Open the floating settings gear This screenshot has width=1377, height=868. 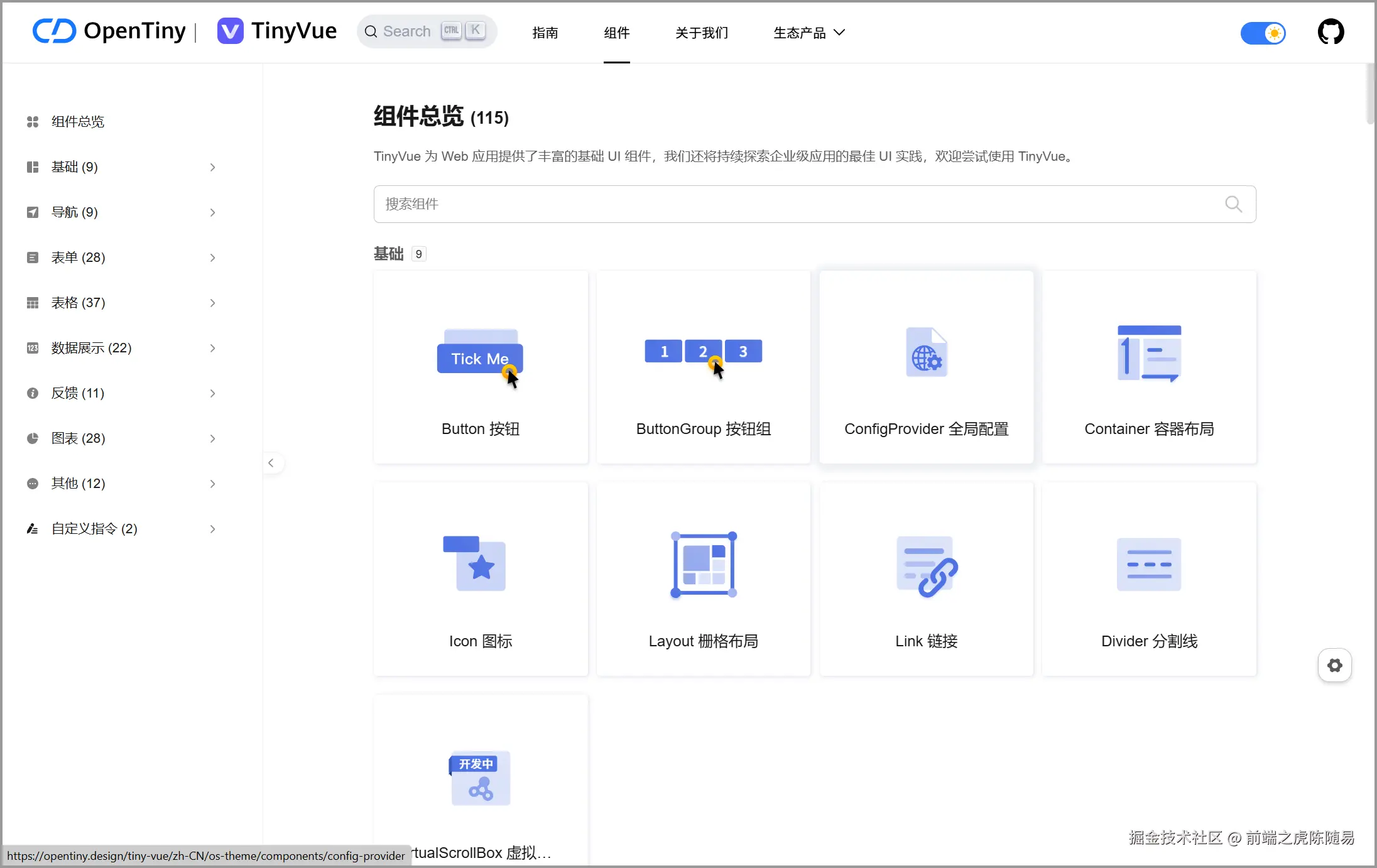tap(1335, 665)
